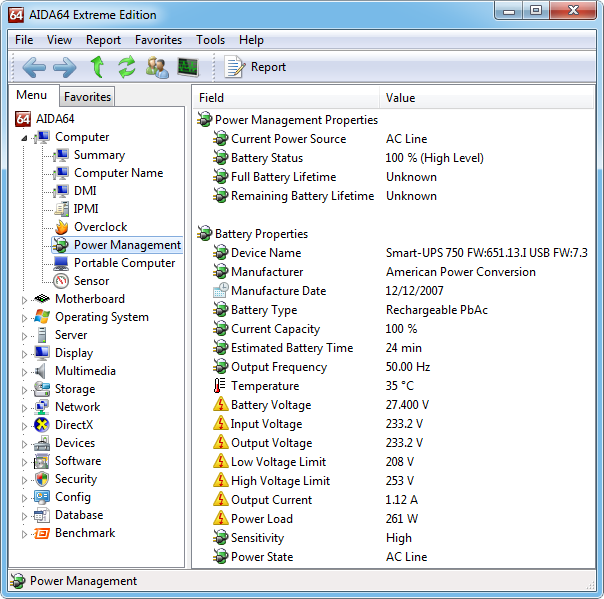Click the Motherboard chip icon
604x599 pixels.
42,299
